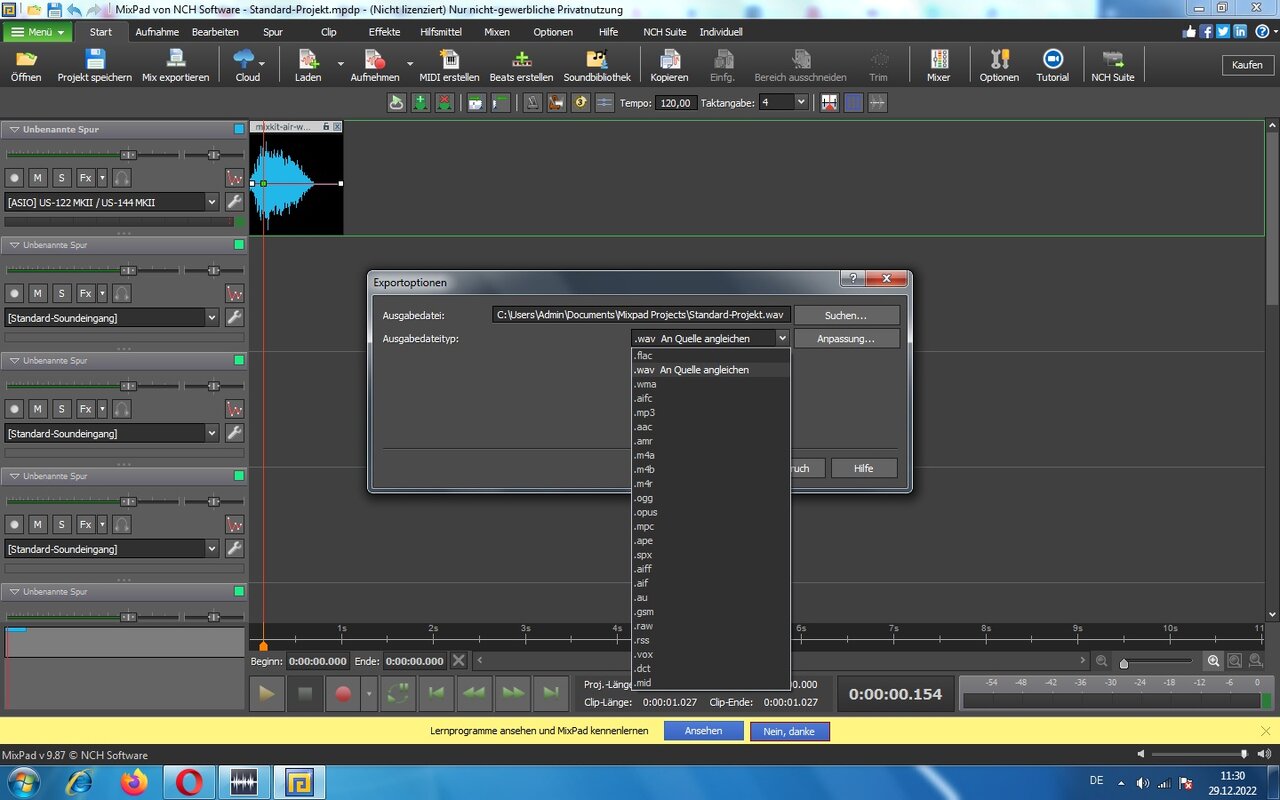Screen dimensions: 1280x800
Task: Mute the fourth track with M button
Action: click(38, 525)
